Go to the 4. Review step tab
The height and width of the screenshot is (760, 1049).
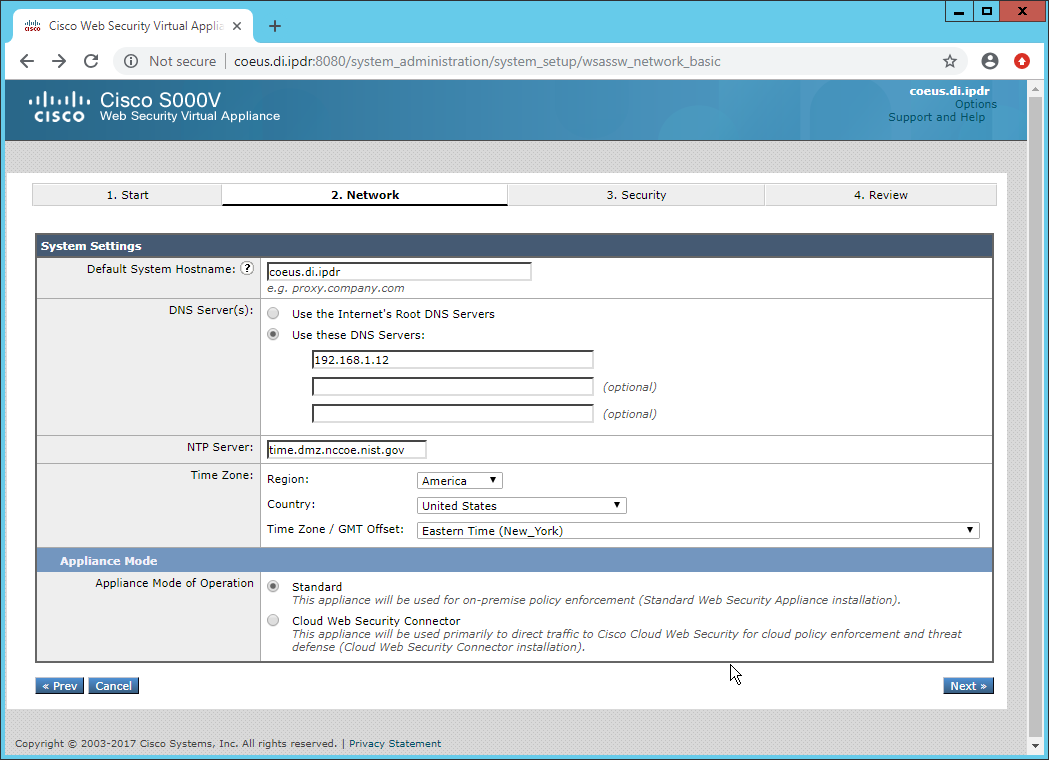point(880,195)
